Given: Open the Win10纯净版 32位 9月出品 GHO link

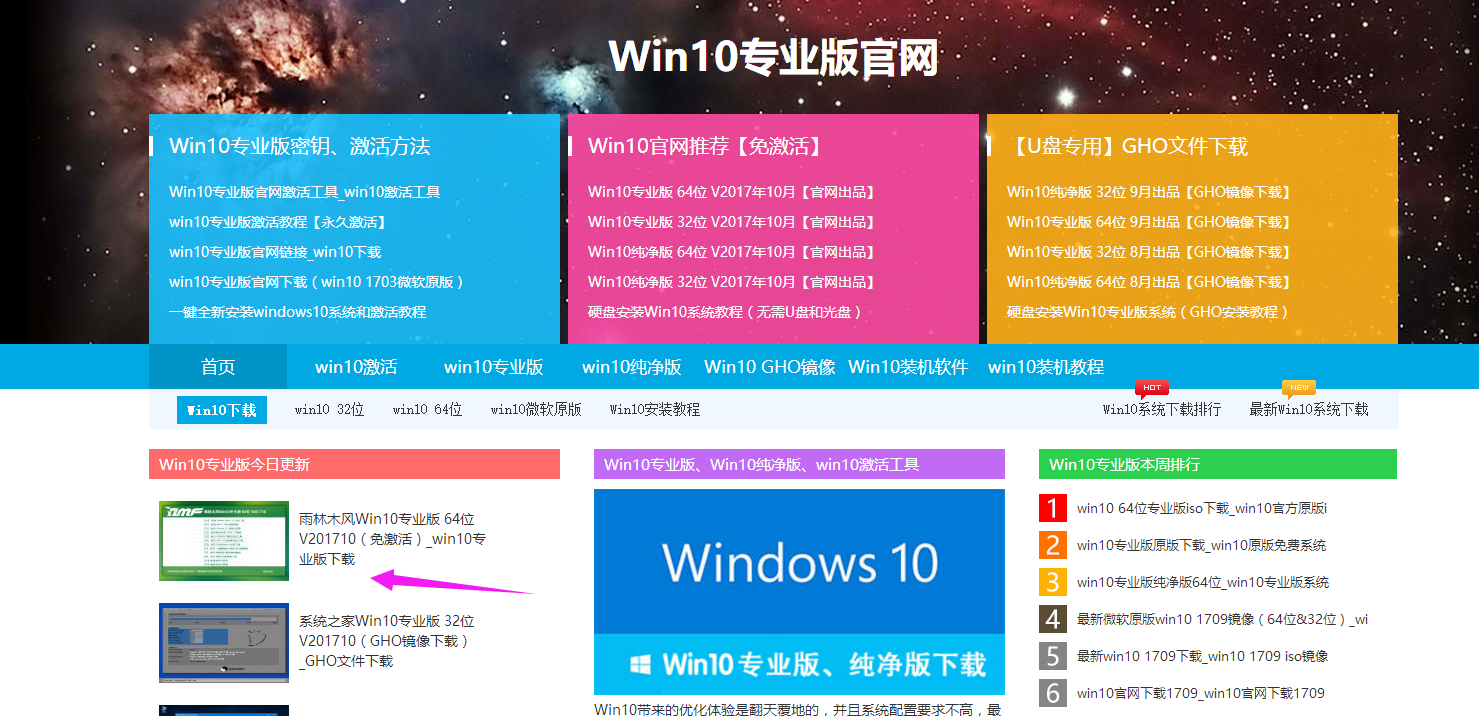Looking at the screenshot, I should [x=1148, y=191].
